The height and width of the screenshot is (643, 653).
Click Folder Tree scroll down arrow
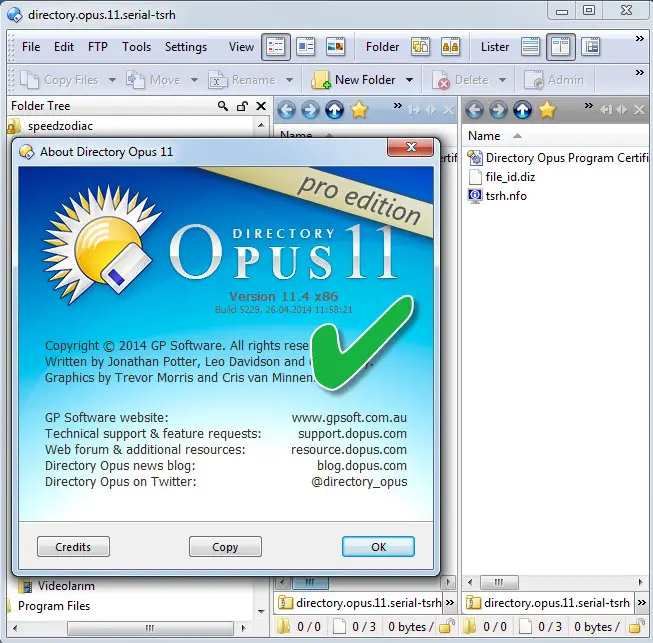point(261,612)
